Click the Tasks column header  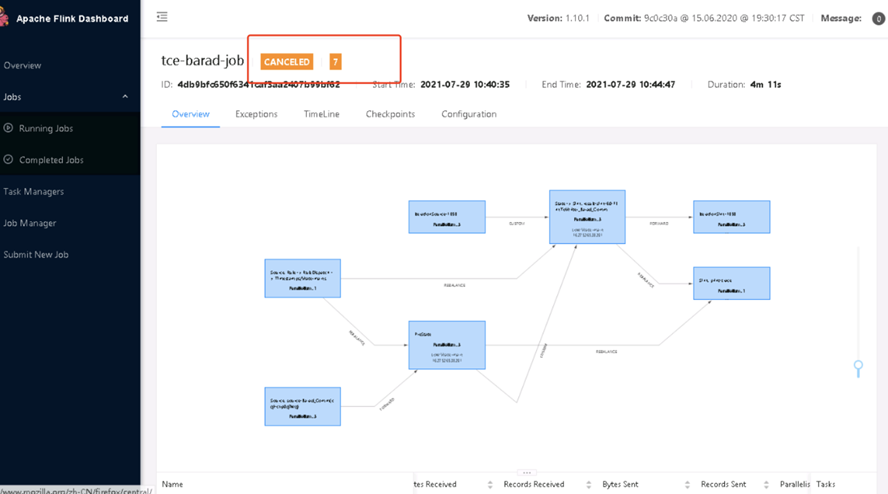[x=825, y=484]
